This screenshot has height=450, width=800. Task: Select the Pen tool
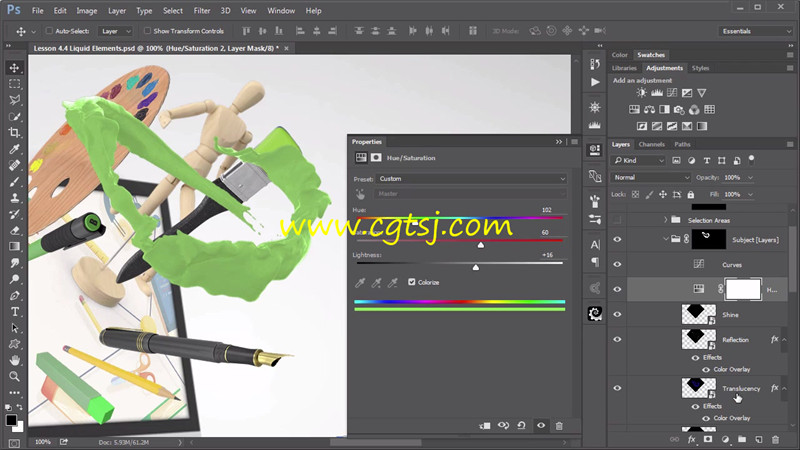point(14,295)
